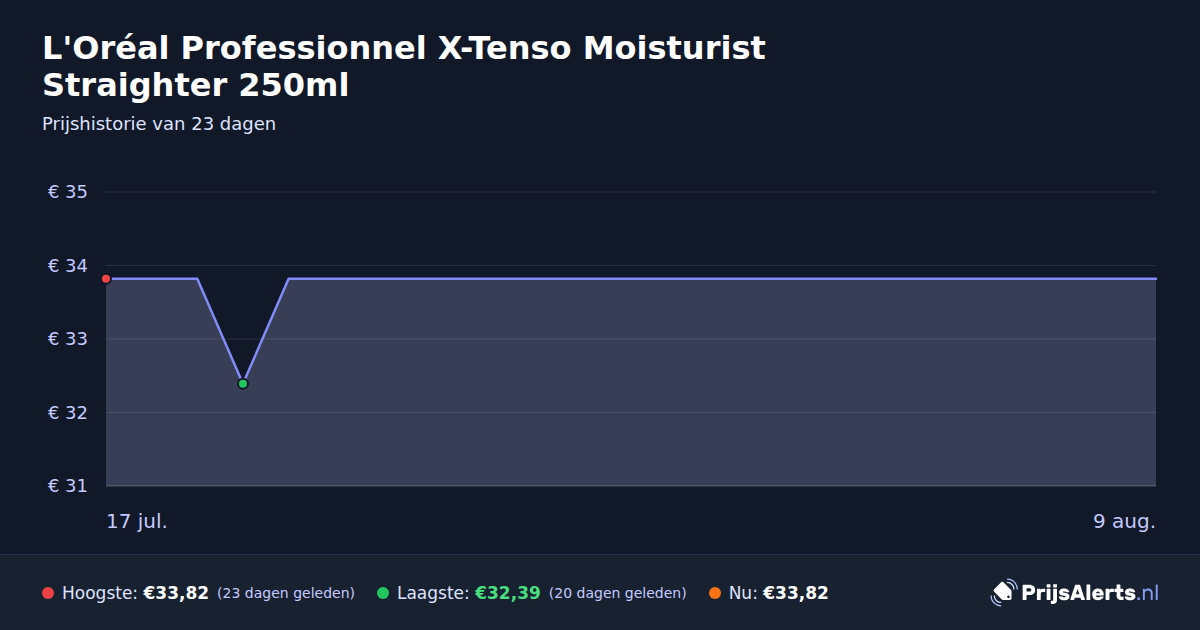Viewport: 1200px width, 630px height.
Task: Click the product title L'Oréal Professionnel X-Tenso
Action: pyautogui.click(x=404, y=66)
